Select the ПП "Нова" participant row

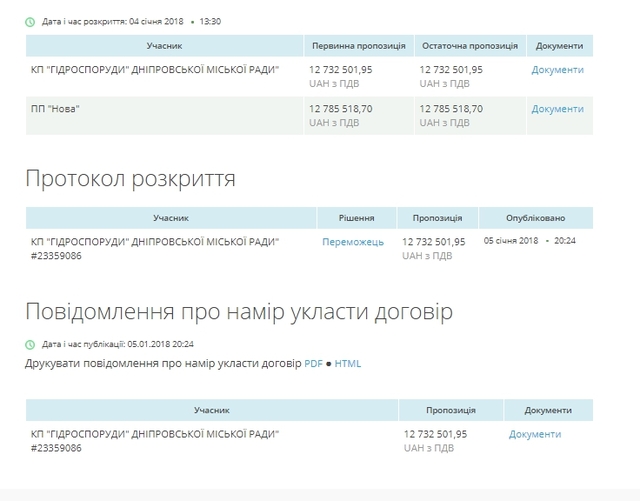pyautogui.click(x=309, y=116)
